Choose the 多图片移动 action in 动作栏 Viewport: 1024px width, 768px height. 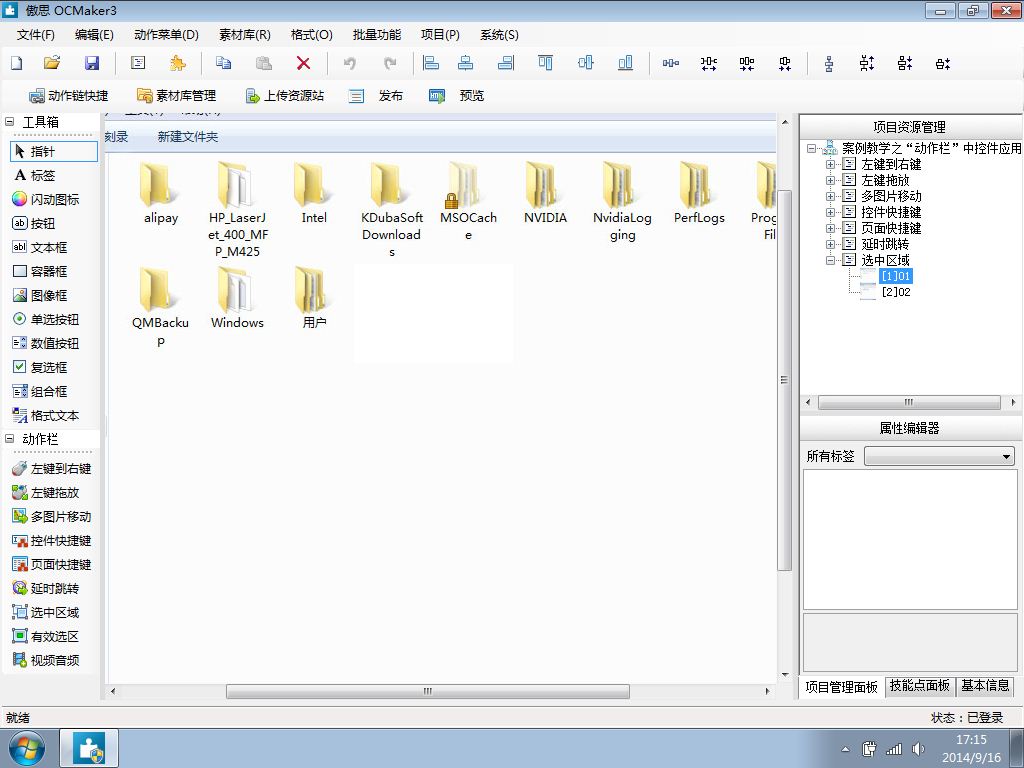(x=52, y=517)
